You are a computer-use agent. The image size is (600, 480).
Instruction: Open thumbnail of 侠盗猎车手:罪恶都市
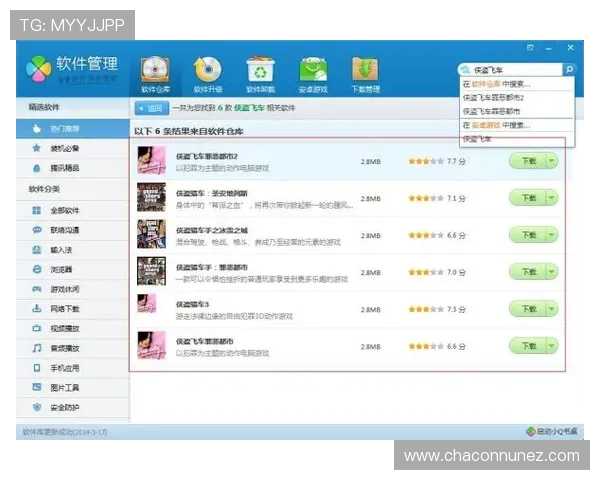click(x=152, y=271)
